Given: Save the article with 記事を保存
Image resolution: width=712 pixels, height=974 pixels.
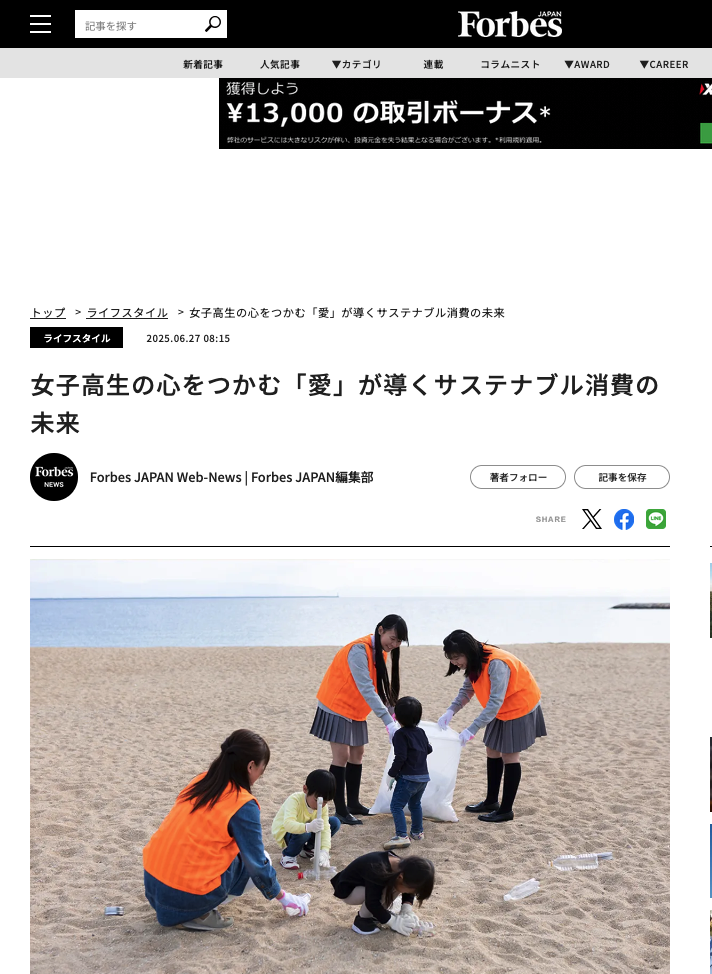Looking at the screenshot, I should (622, 477).
